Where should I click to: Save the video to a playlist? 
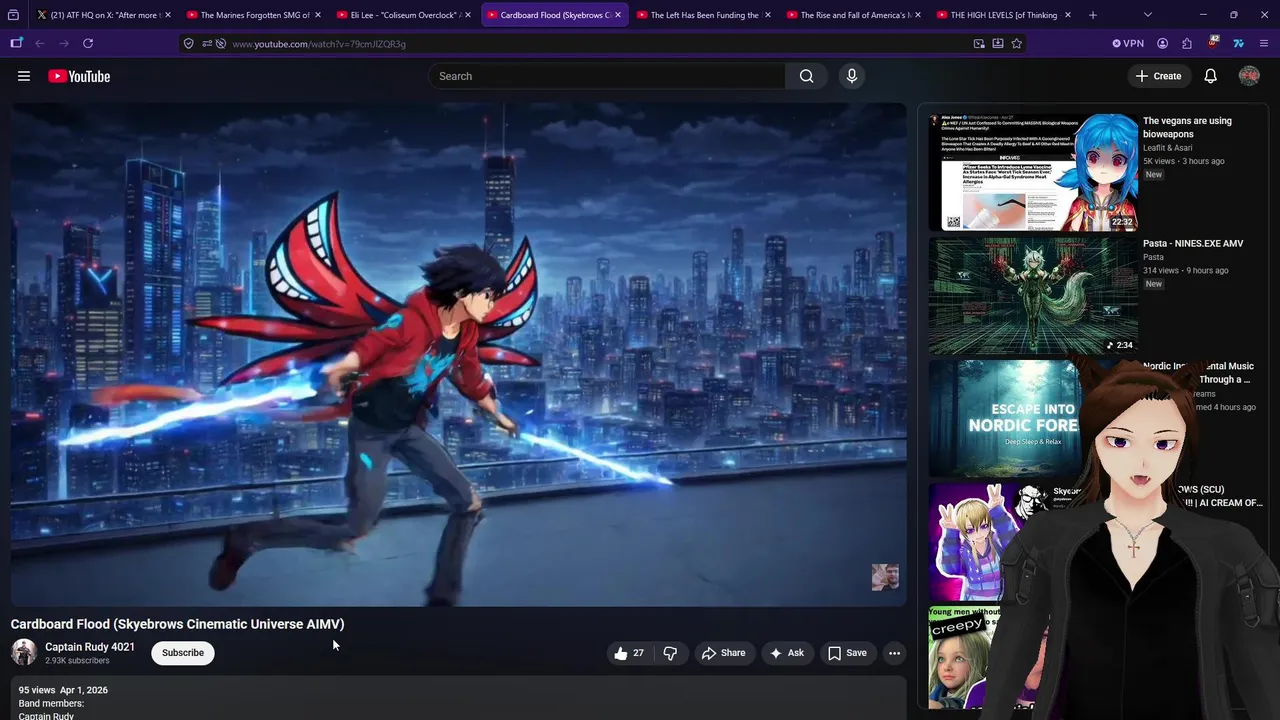click(848, 653)
